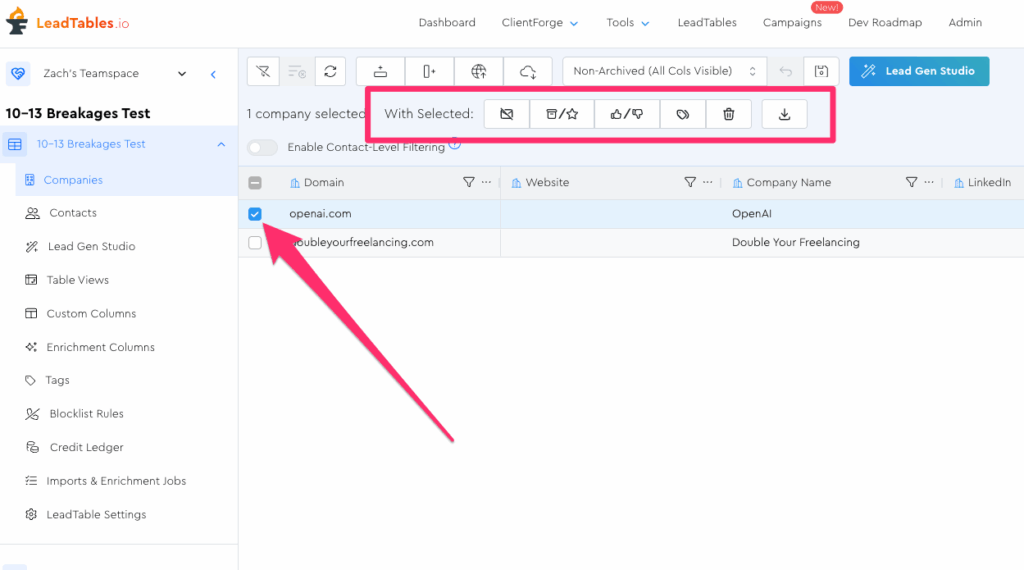Image resolution: width=1024 pixels, height=570 pixels.
Task: Refresh the table with the reload icon
Action: point(330,71)
